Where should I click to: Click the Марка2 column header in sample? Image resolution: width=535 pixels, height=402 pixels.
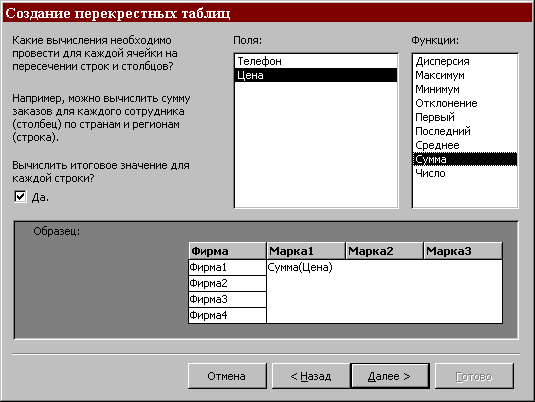click(x=384, y=251)
